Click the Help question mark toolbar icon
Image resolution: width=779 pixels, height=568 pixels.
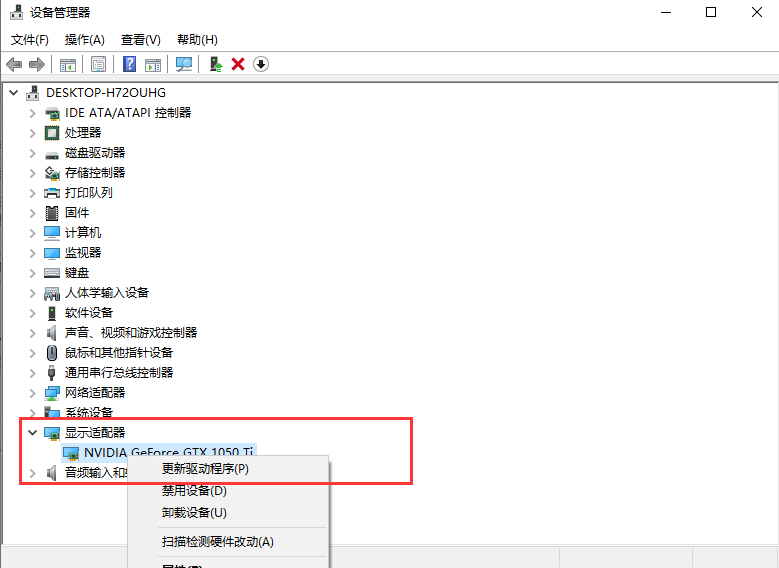click(129, 64)
